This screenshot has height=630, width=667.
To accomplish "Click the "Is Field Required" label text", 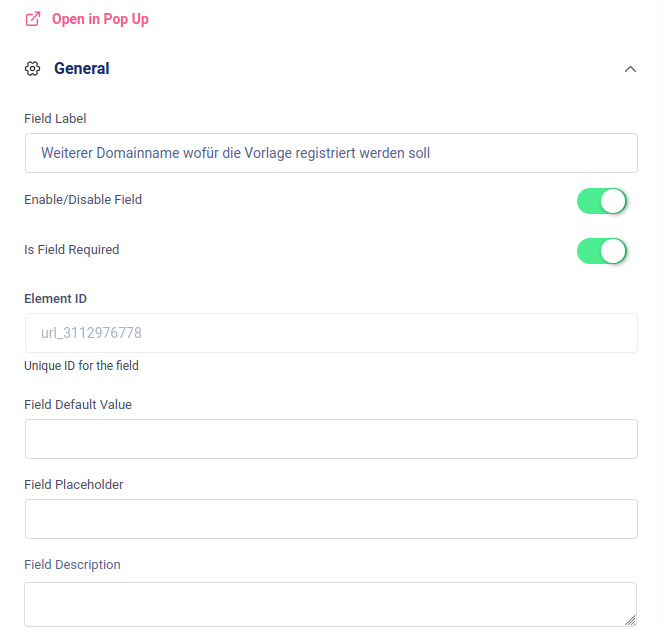I will (71, 250).
